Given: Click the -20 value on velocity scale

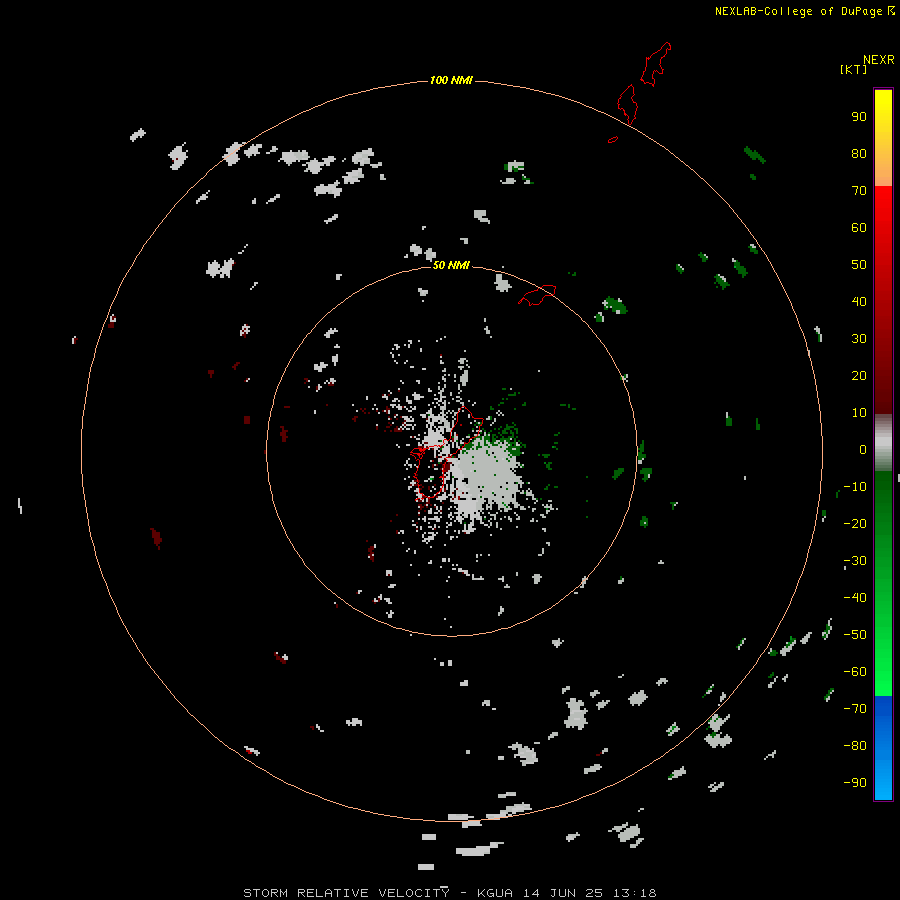Looking at the screenshot, I should [855, 523].
